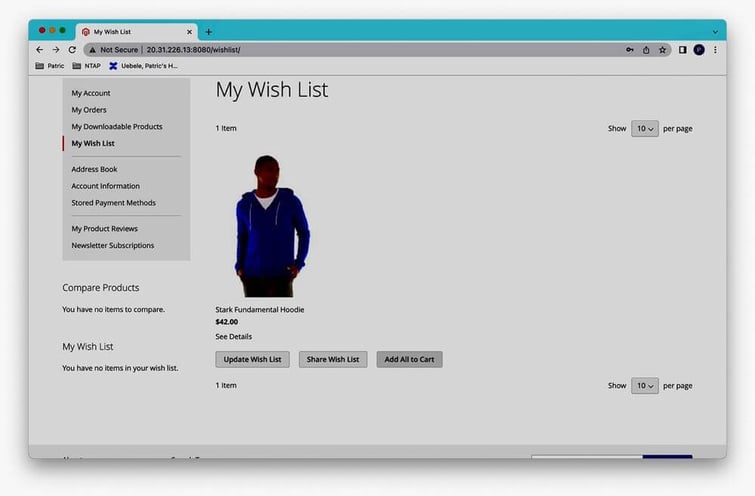The image size is (755, 496).
Task: Bookmark this page with the star icon
Action: [x=662, y=49]
